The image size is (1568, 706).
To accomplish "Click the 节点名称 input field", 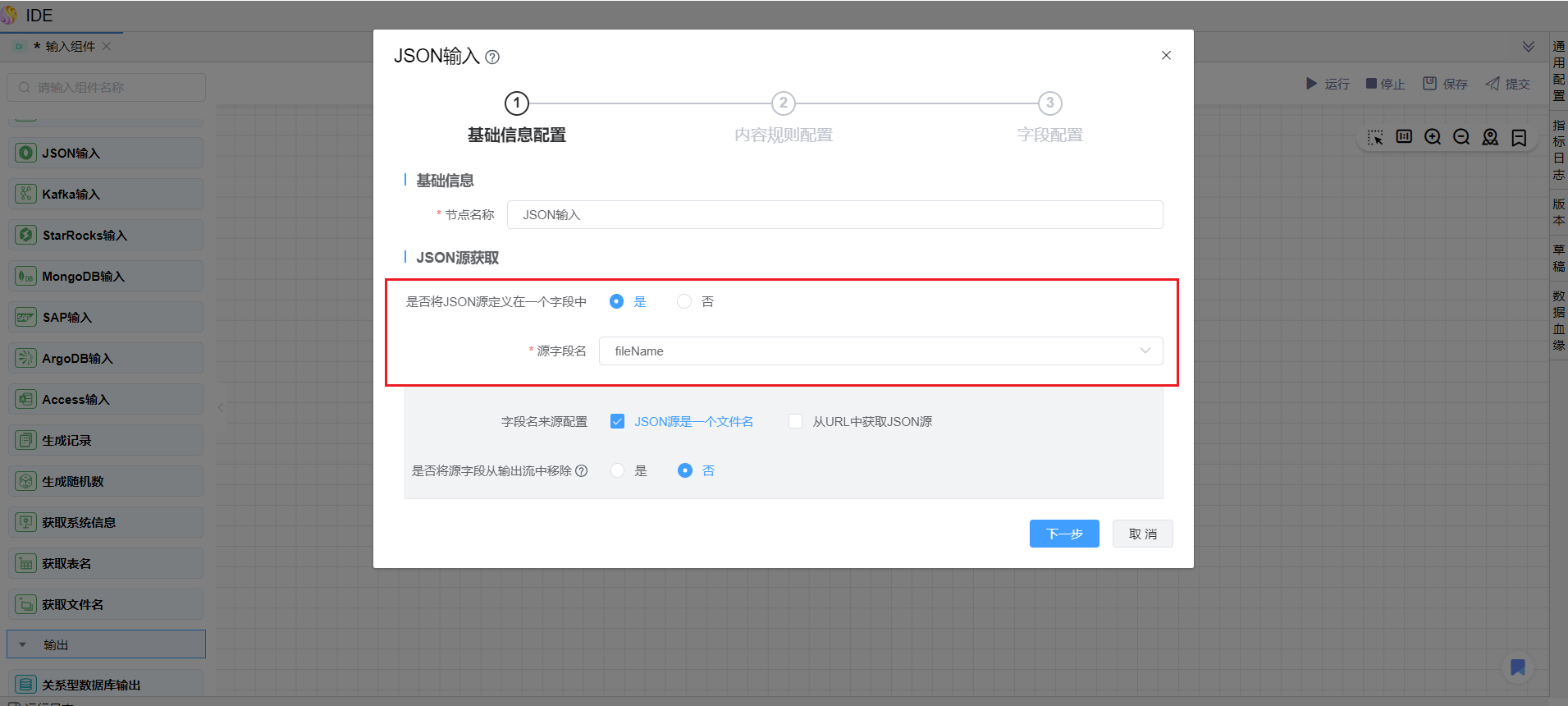I will click(834, 215).
